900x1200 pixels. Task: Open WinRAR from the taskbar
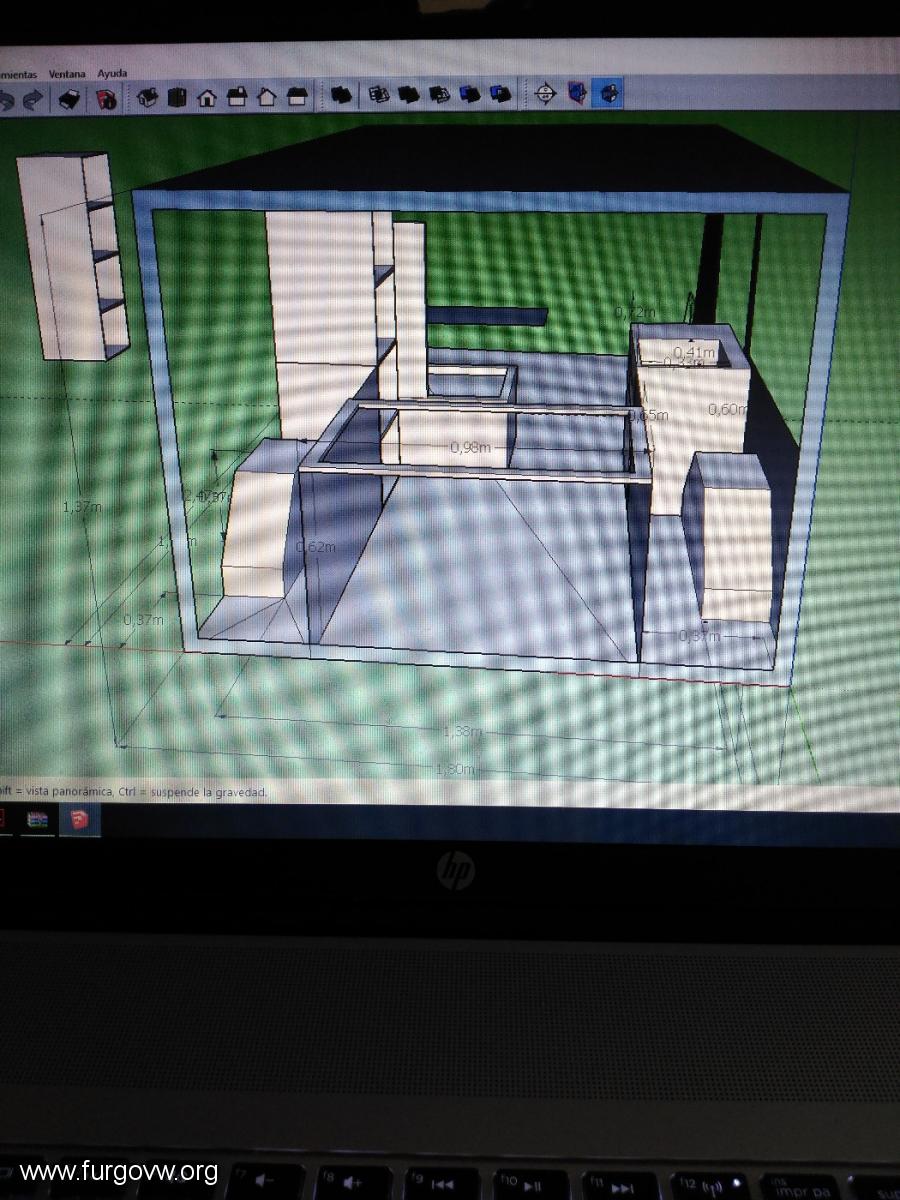point(38,820)
